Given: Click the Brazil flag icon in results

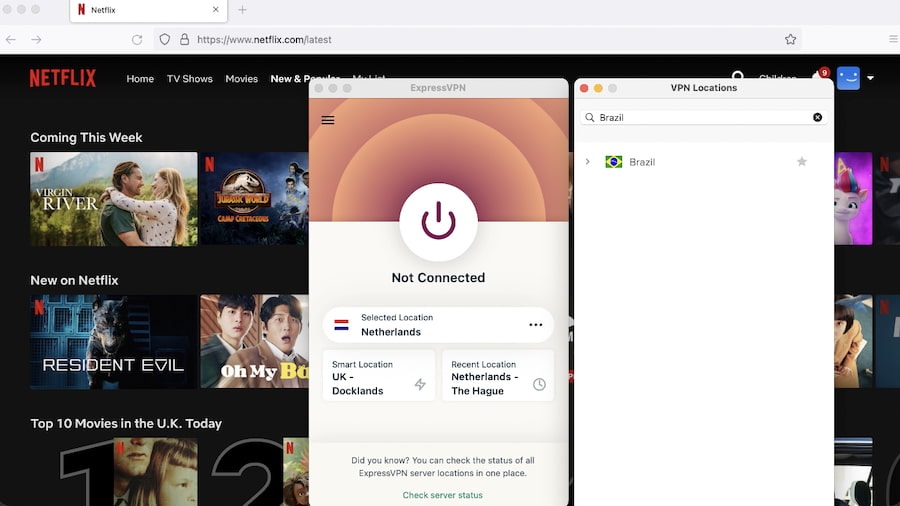Looking at the screenshot, I should point(614,162).
